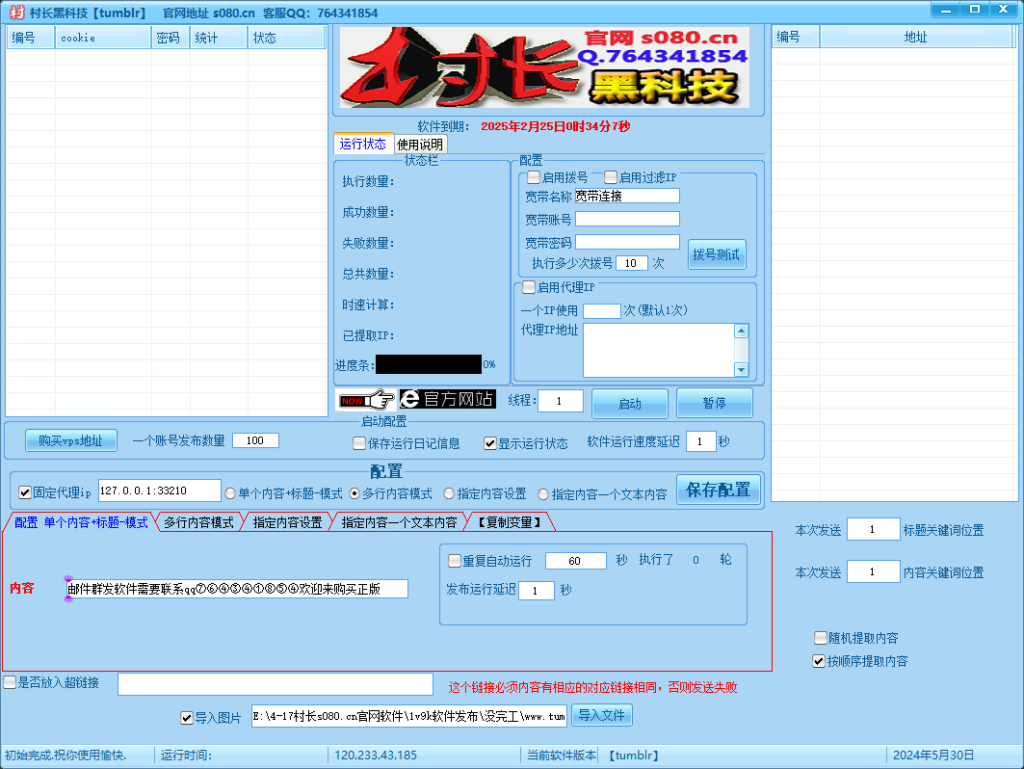Click the 2024年5月30日 status bar date
The width and height of the screenshot is (1024, 769).
point(933,755)
